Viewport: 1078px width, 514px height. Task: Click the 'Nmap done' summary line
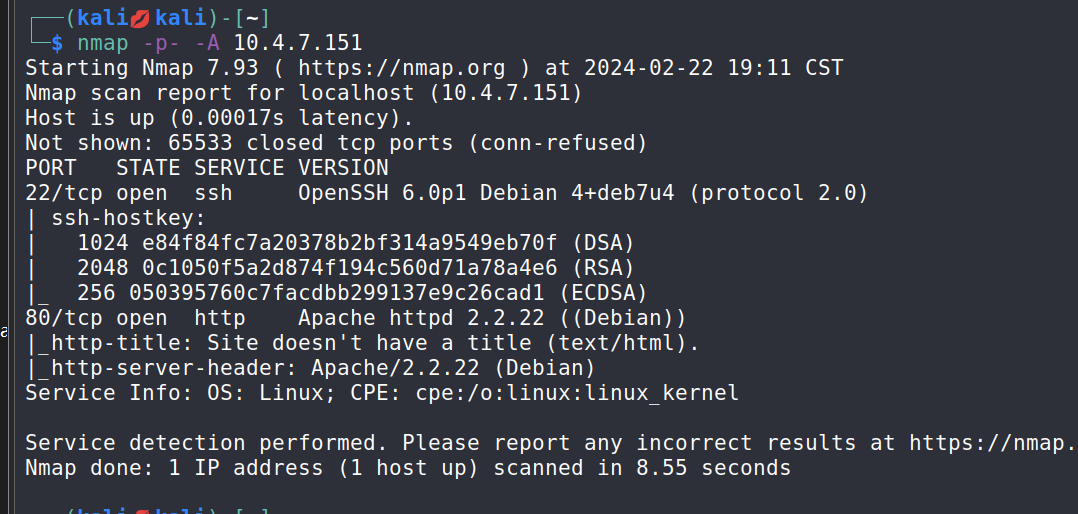pyautogui.click(x=407, y=467)
